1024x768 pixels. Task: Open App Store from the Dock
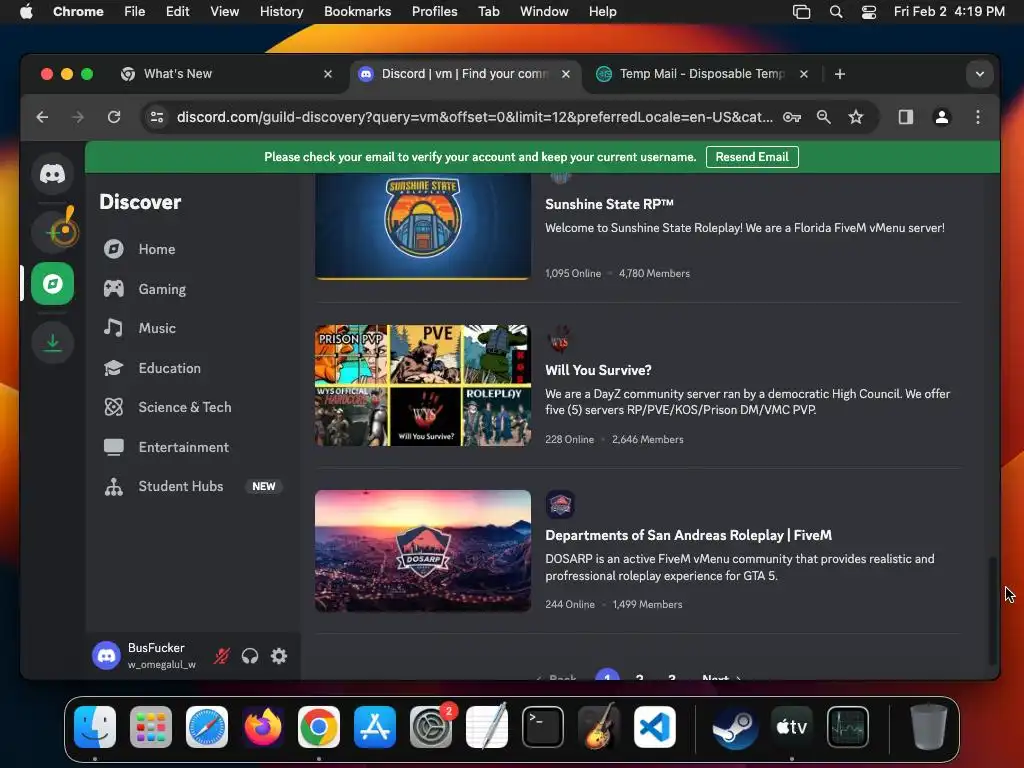click(375, 727)
